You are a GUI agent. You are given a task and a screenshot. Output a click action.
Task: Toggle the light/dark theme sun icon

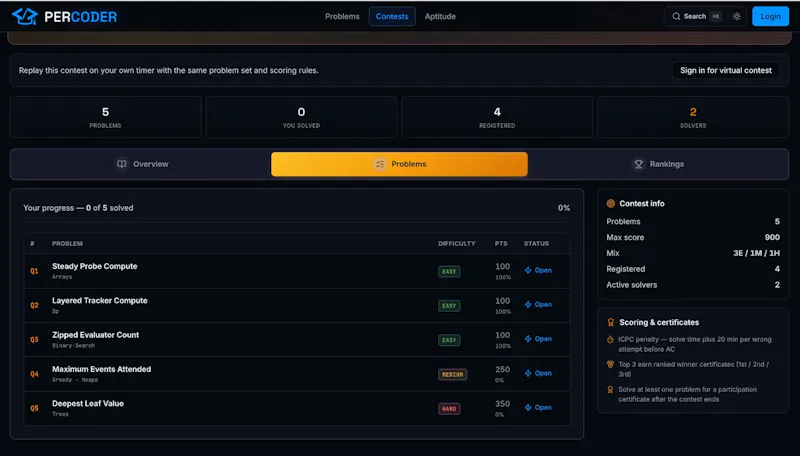tap(736, 16)
